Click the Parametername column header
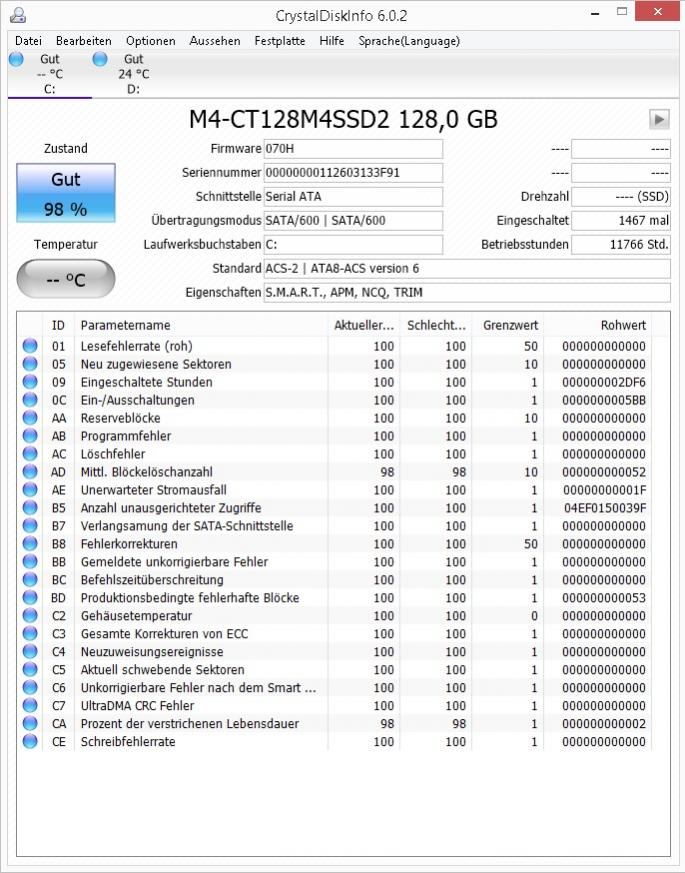Screen dimensions: 685x873 (x=201, y=325)
